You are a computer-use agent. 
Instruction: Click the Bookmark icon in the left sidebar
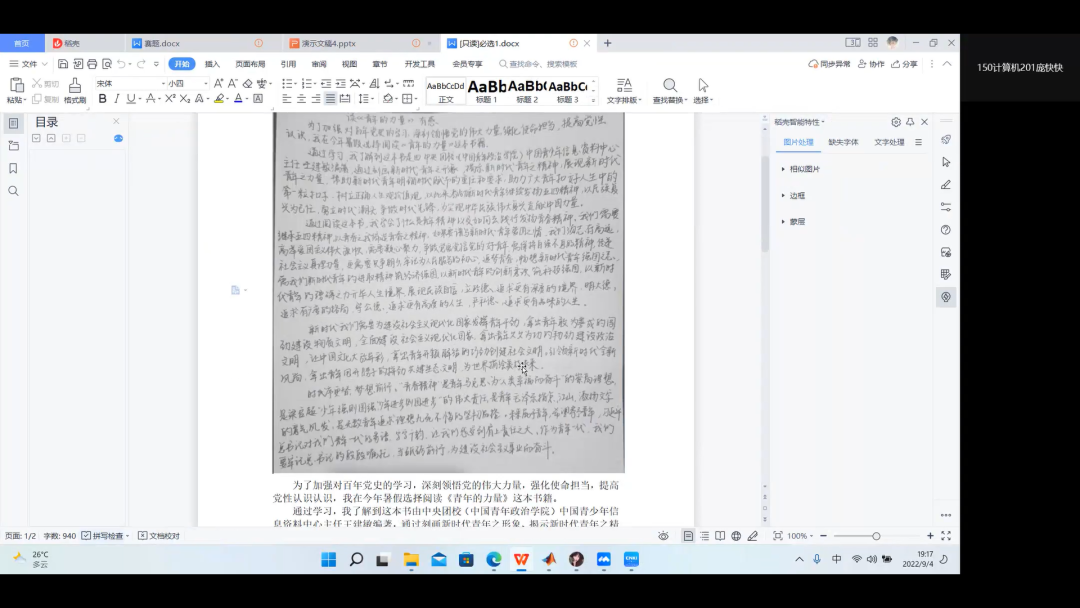click(13, 169)
